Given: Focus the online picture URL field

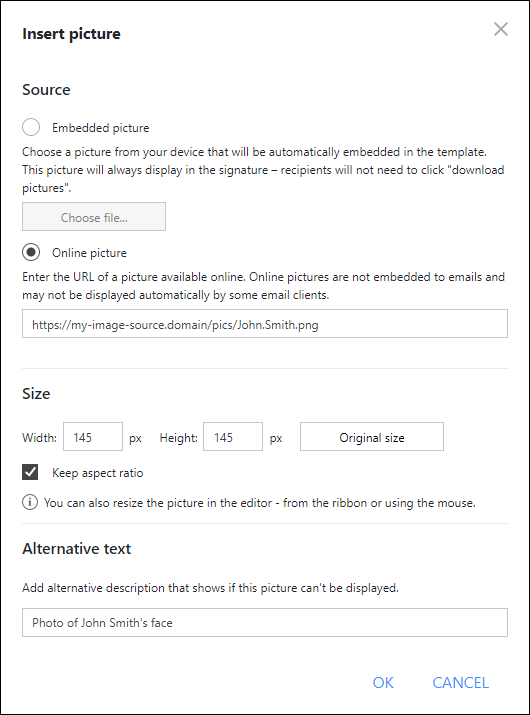Looking at the screenshot, I should (x=265, y=324).
